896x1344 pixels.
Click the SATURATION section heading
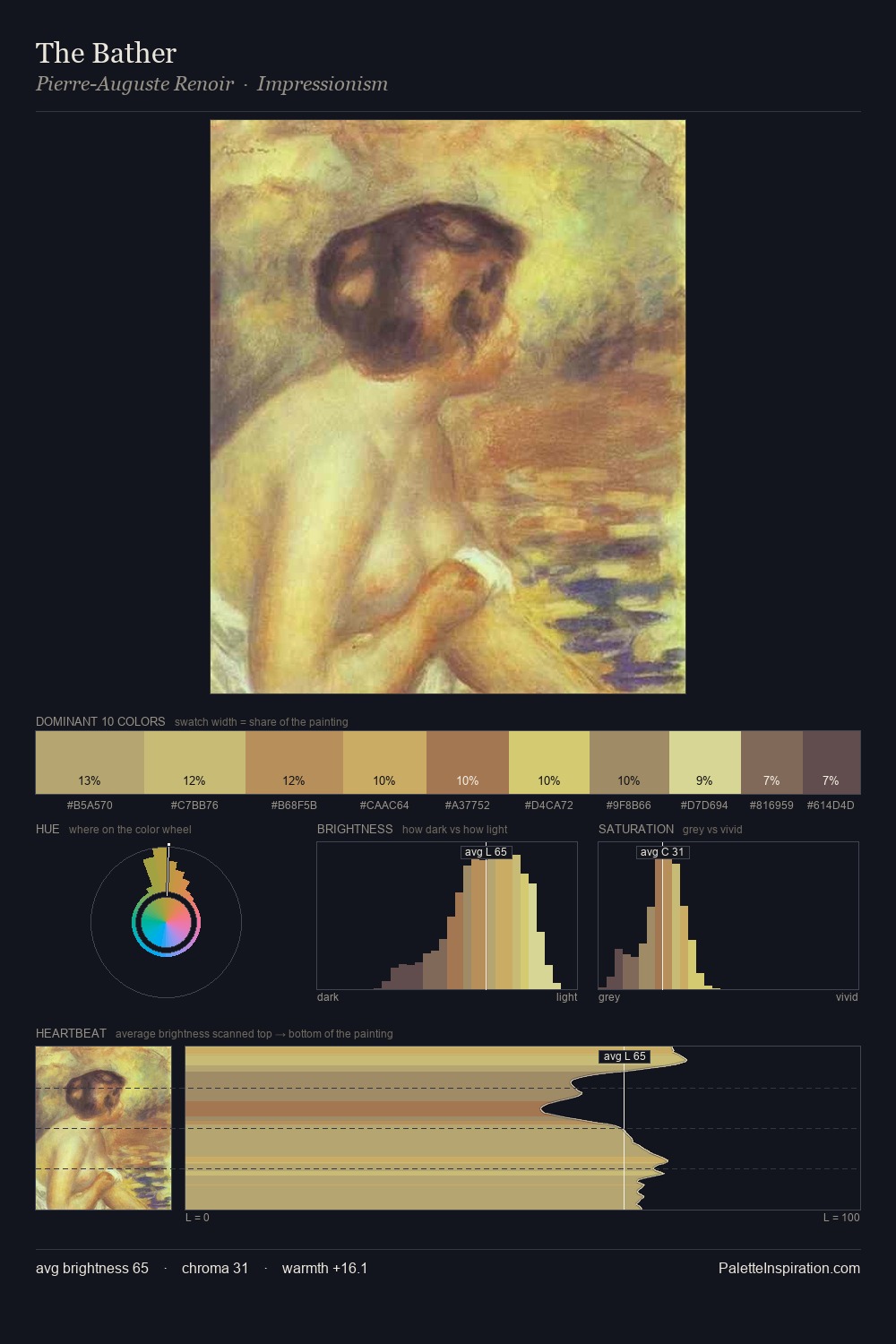pos(636,829)
